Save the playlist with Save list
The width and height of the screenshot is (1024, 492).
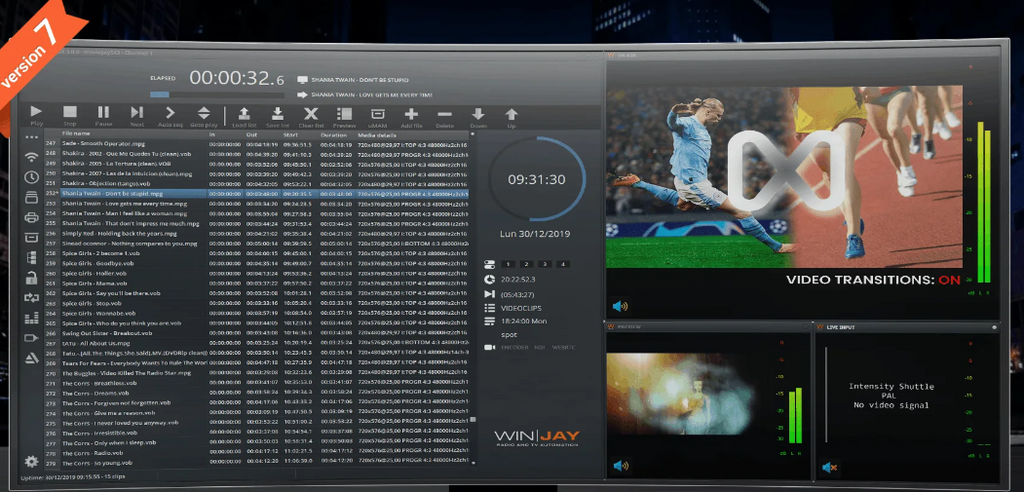tap(278, 116)
